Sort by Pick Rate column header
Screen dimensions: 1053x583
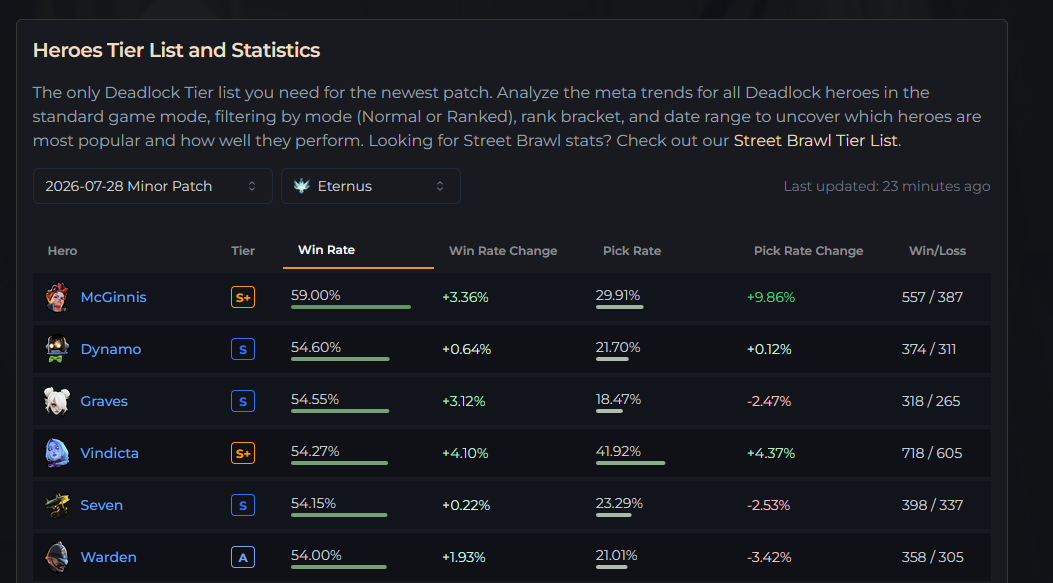(x=632, y=251)
